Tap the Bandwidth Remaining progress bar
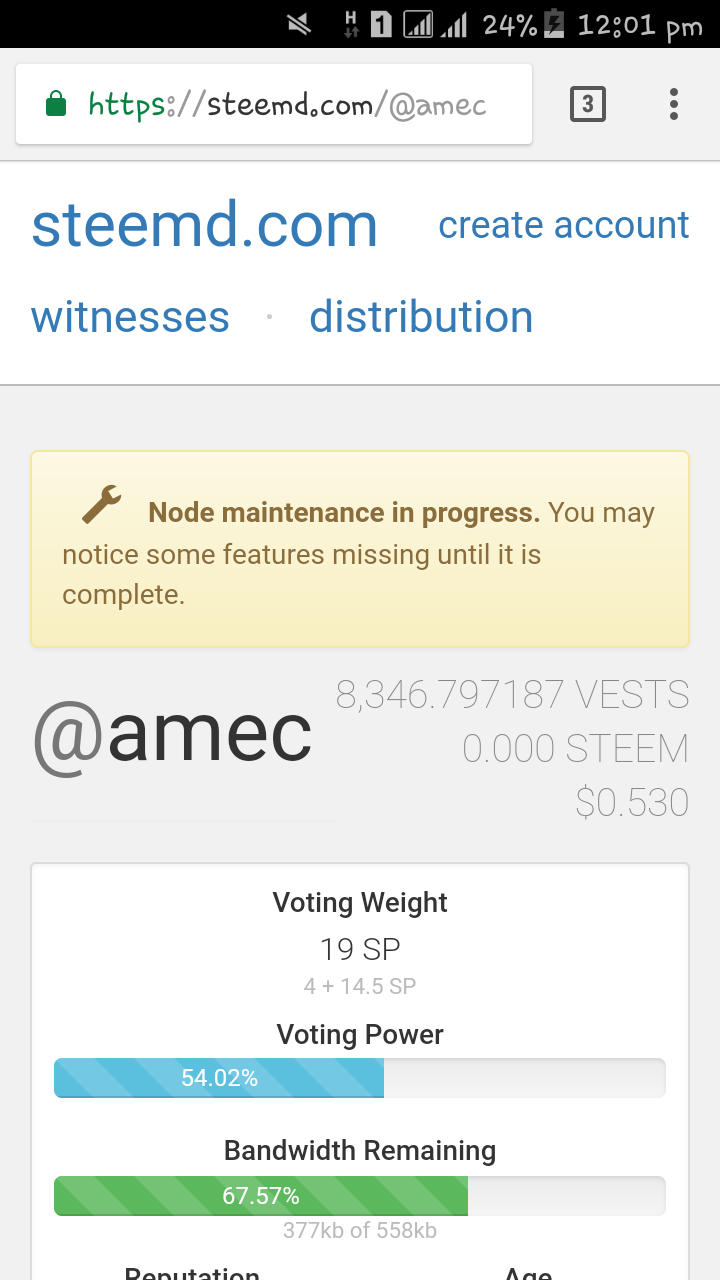 tap(360, 1196)
